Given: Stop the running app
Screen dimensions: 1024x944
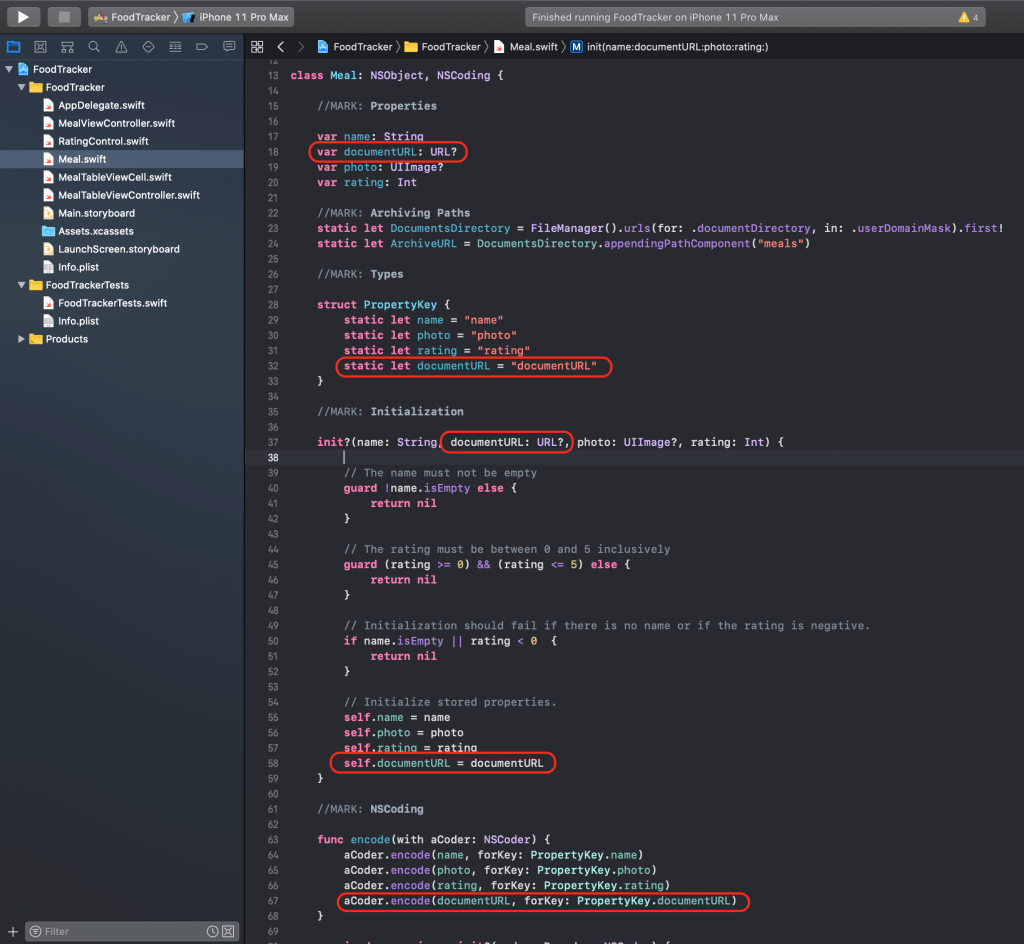Looking at the screenshot, I should (x=64, y=17).
